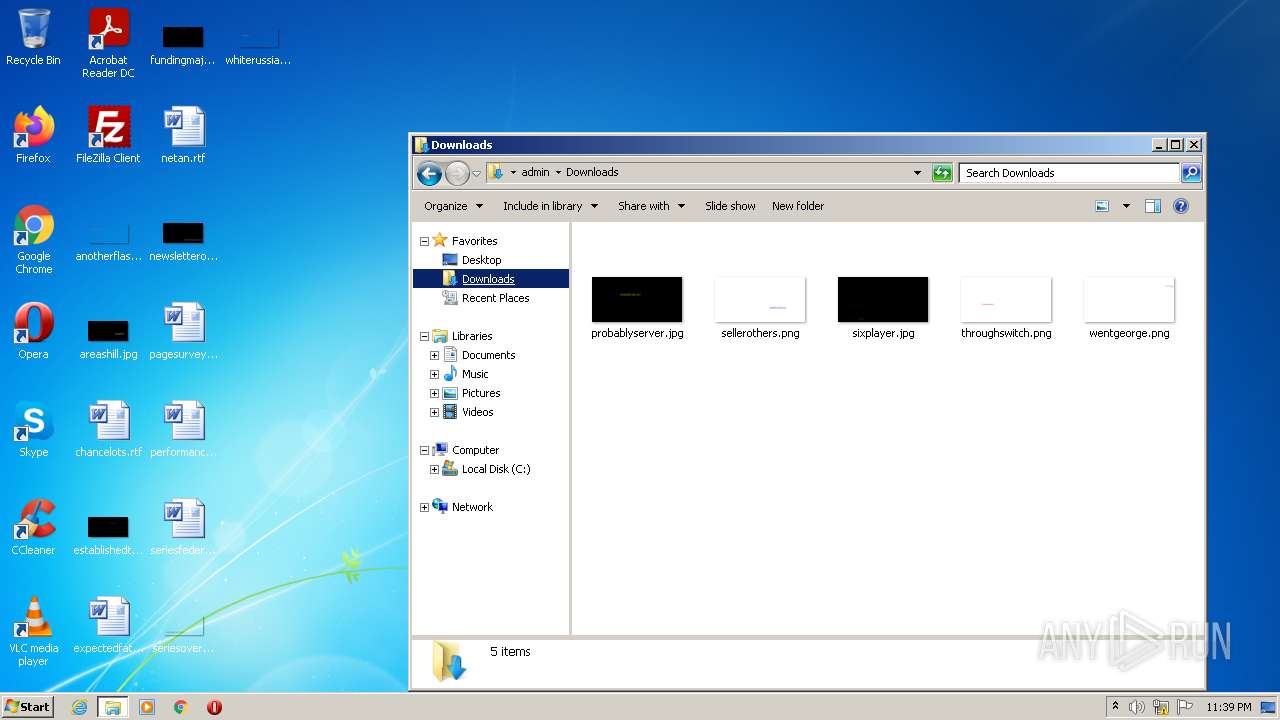Viewport: 1280px width, 720px height.
Task: Click in Search Downloads field
Action: point(1069,173)
